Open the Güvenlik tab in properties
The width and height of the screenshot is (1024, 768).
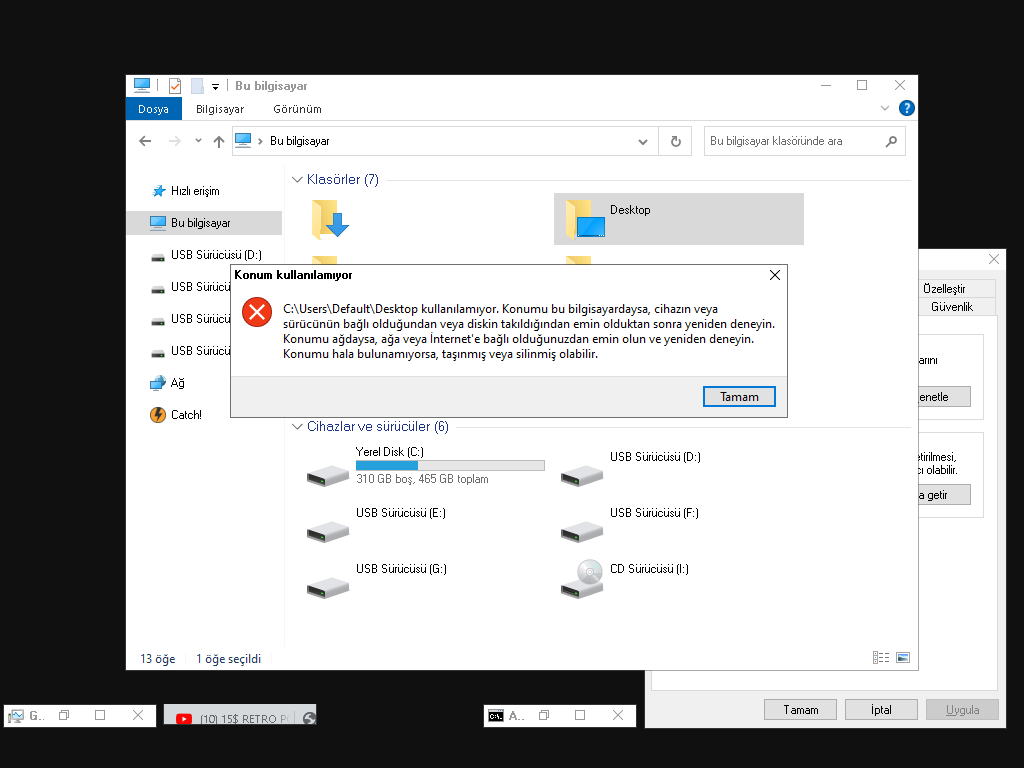click(952, 307)
